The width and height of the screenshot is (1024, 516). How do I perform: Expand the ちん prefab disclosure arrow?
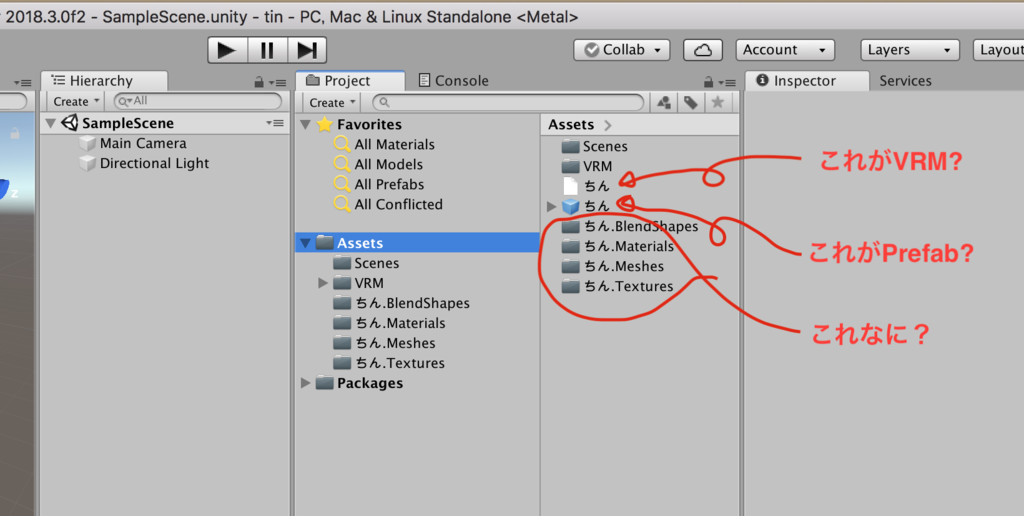click(x=552, y=206)
